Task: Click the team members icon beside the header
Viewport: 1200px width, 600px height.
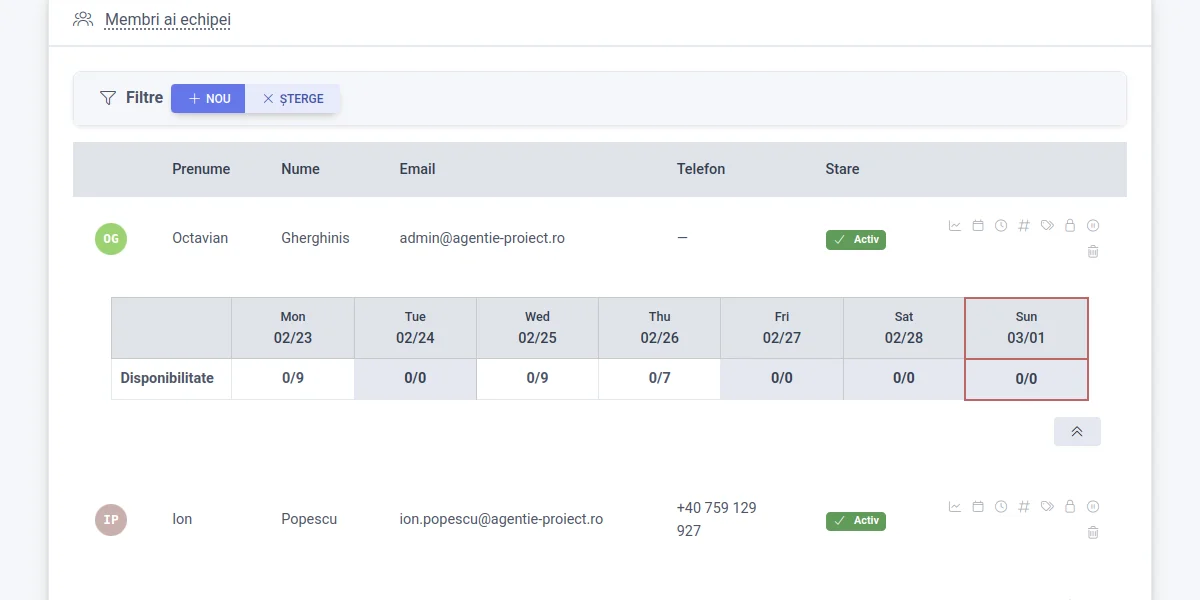Action: 83,18
